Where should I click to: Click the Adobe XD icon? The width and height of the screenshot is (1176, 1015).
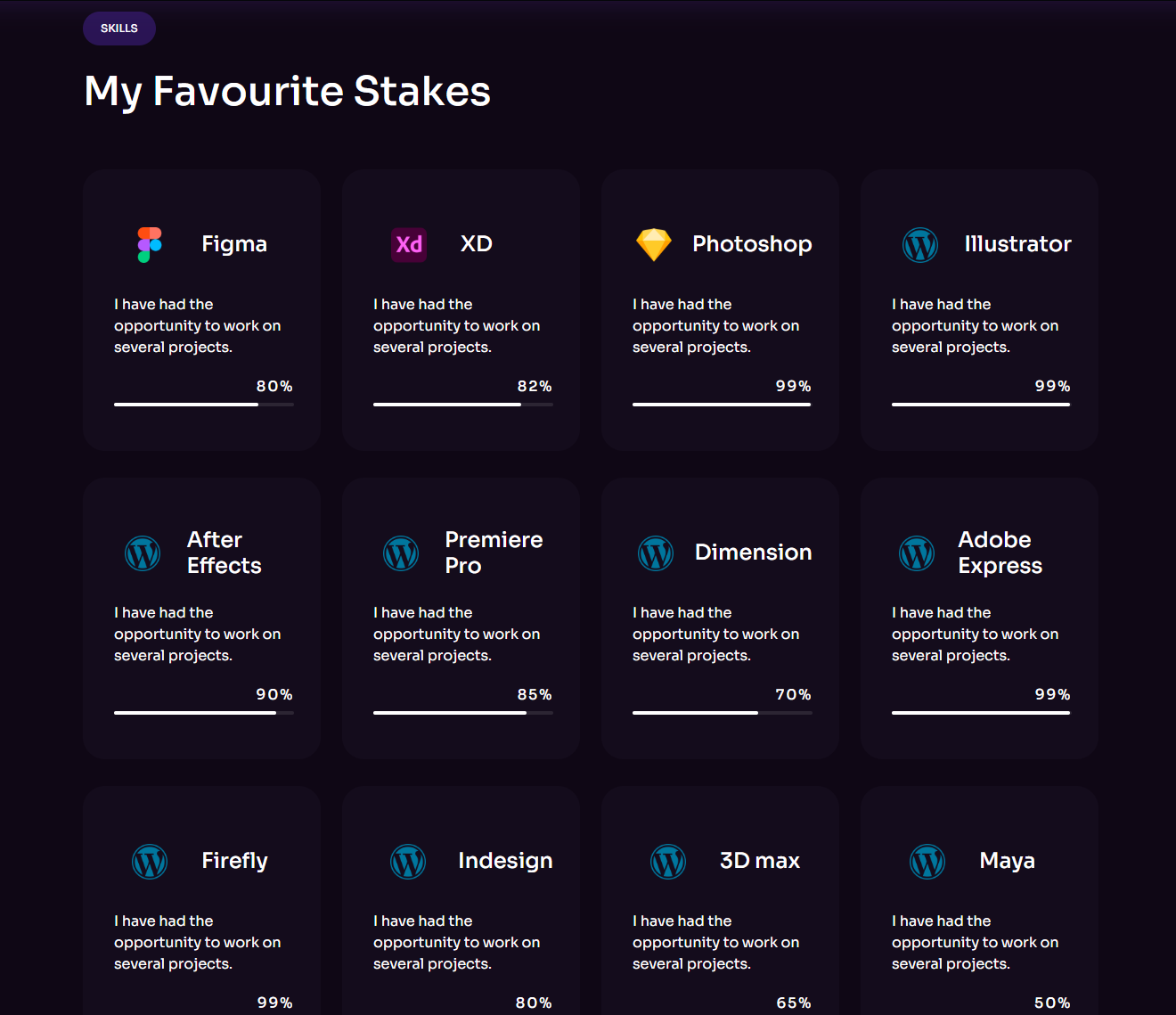tap(409, 244)
